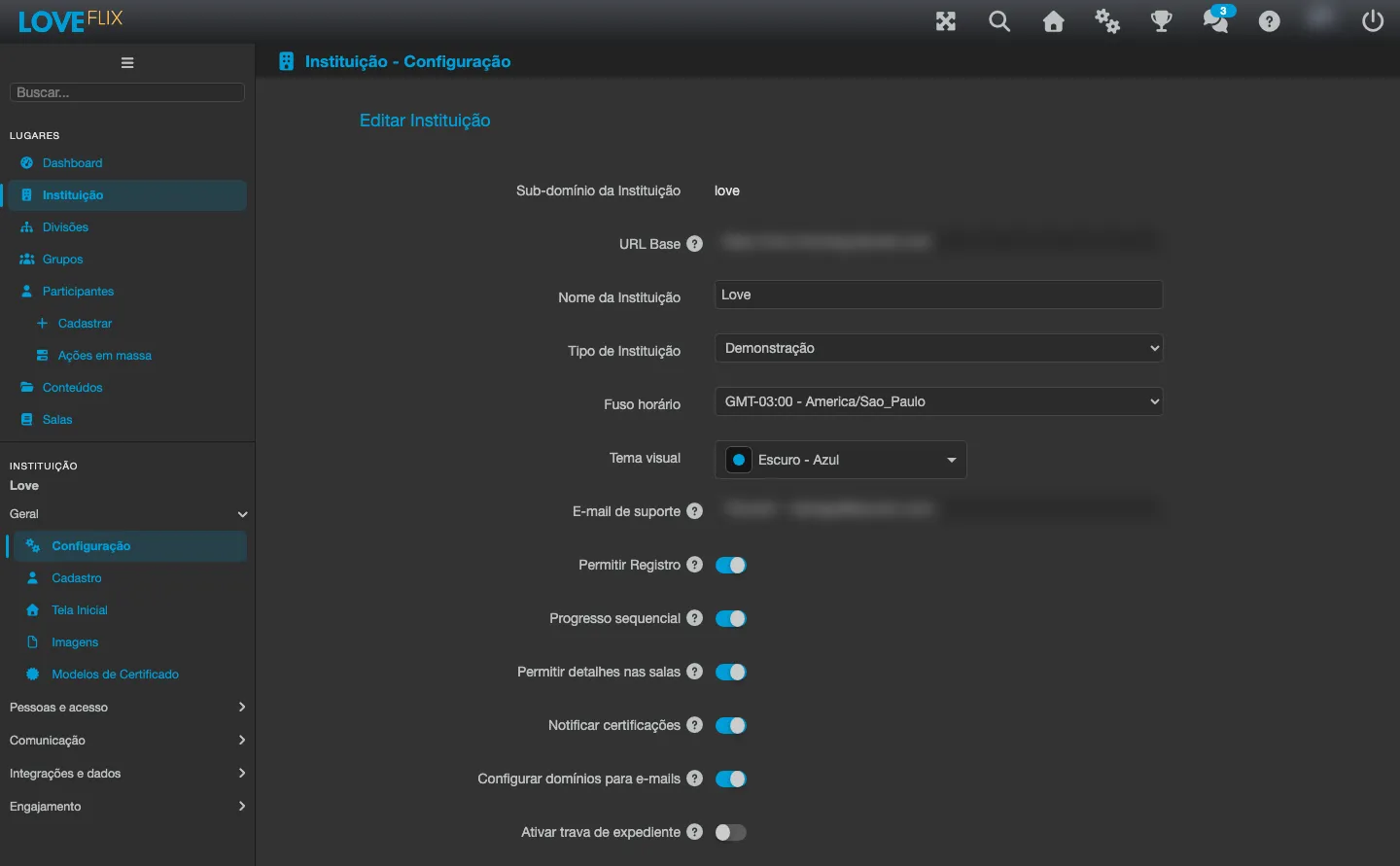The image size is (1400, 866).
Task: Open the search magnifier icon in top bar
Action: (x=999, y=21)
